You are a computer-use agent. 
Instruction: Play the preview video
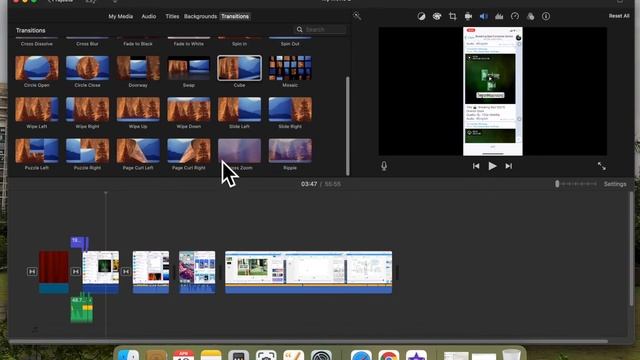pyautogui.click(x=492, y=166)
